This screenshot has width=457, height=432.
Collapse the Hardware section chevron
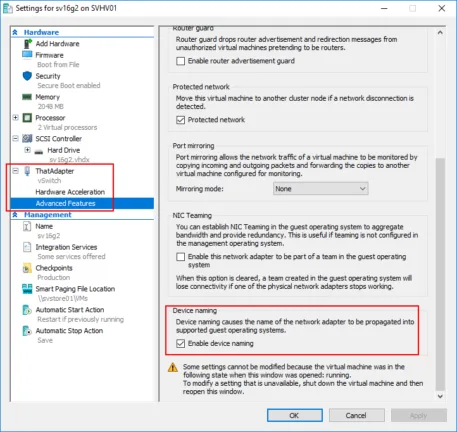tap(15, 32)
